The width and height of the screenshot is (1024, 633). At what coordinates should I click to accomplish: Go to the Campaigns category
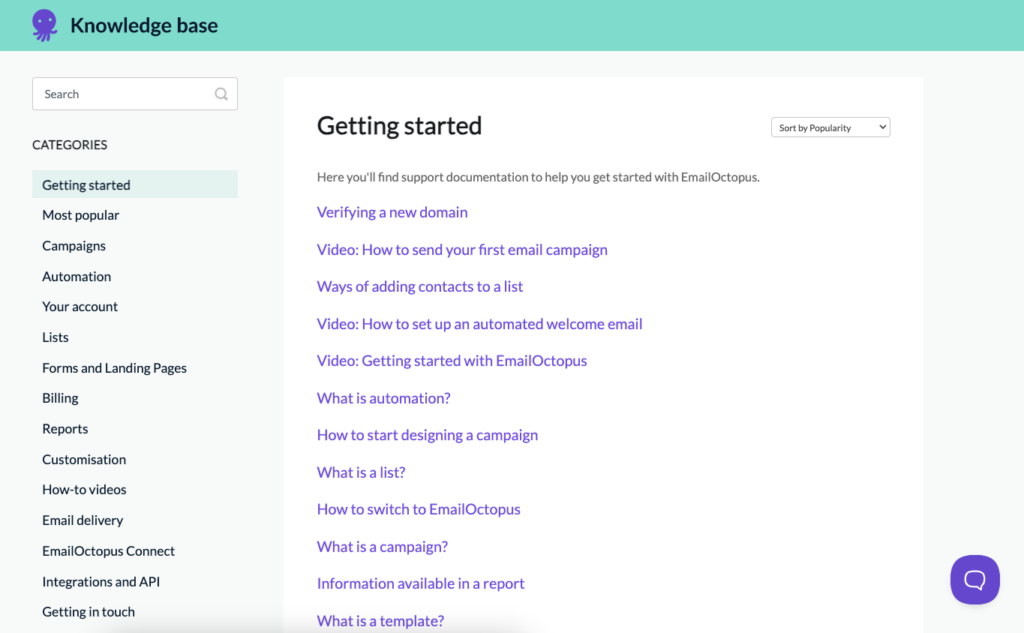(x=74, y=246)
